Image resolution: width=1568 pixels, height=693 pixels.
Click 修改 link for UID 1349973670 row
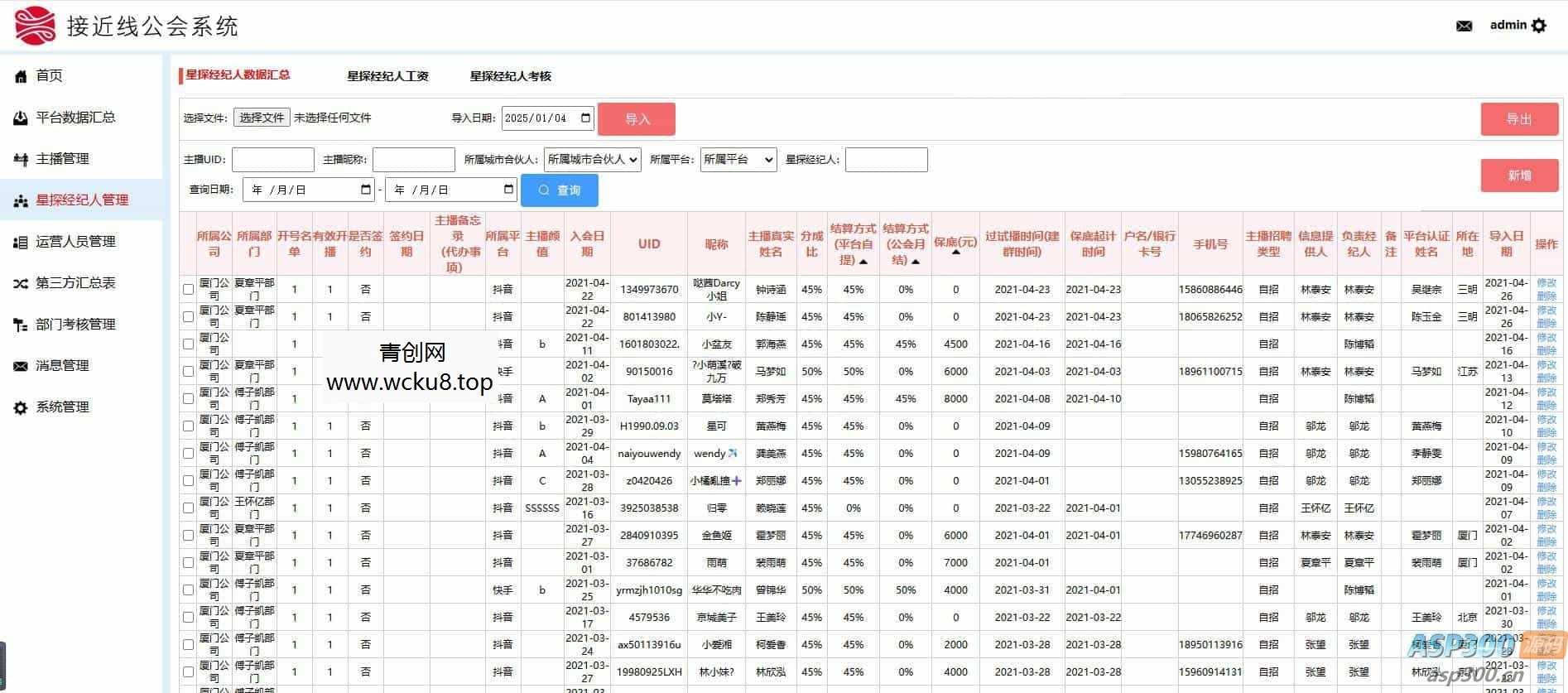pos(1546,283)
